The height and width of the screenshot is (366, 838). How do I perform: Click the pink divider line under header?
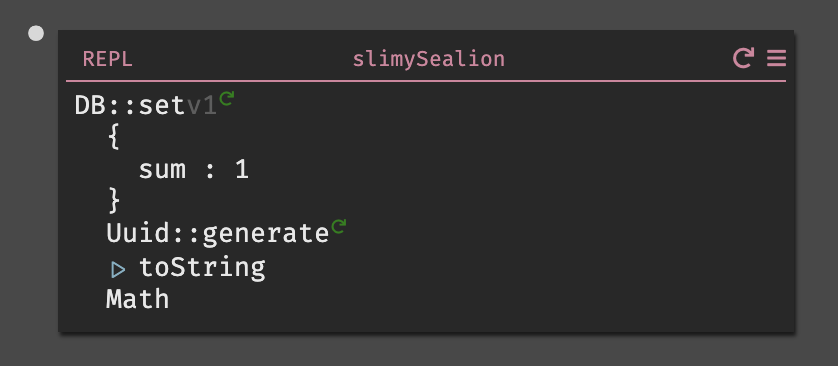(x=426, y=81)
